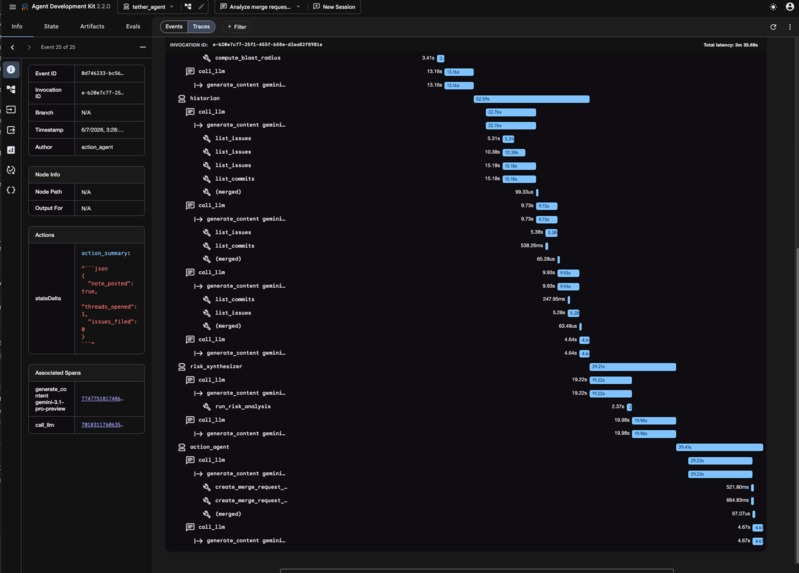This screenshot has width=799, height=573.
Task: Select the compute_blast_radius trace row
Action: pos(465,58)
